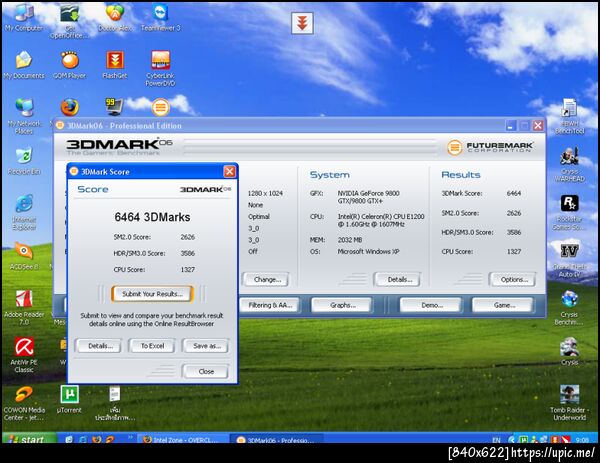Click HDR/SM3.0 Score value in Results panel

tap(514, 232)
